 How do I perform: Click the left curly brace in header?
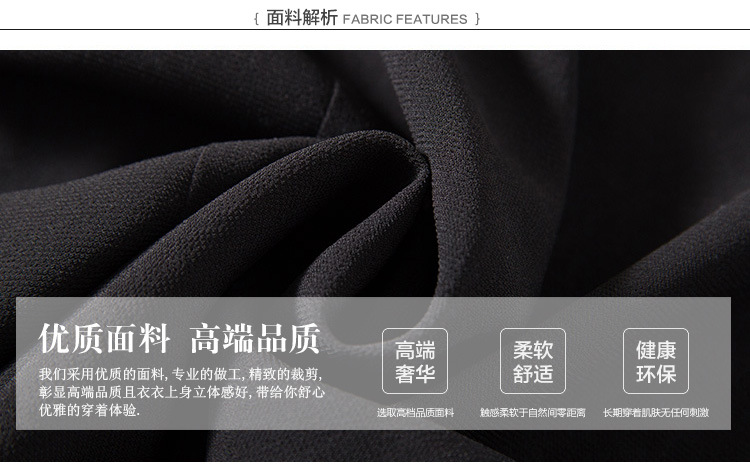click(x=257, y=19)
